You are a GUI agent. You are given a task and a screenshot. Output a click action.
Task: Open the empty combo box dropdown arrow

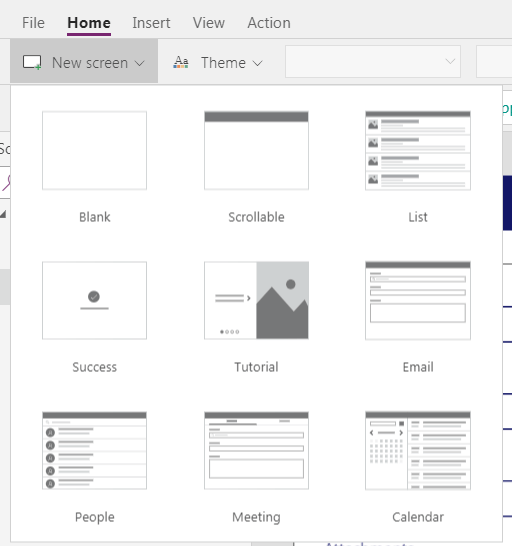(x=450, y=62)
